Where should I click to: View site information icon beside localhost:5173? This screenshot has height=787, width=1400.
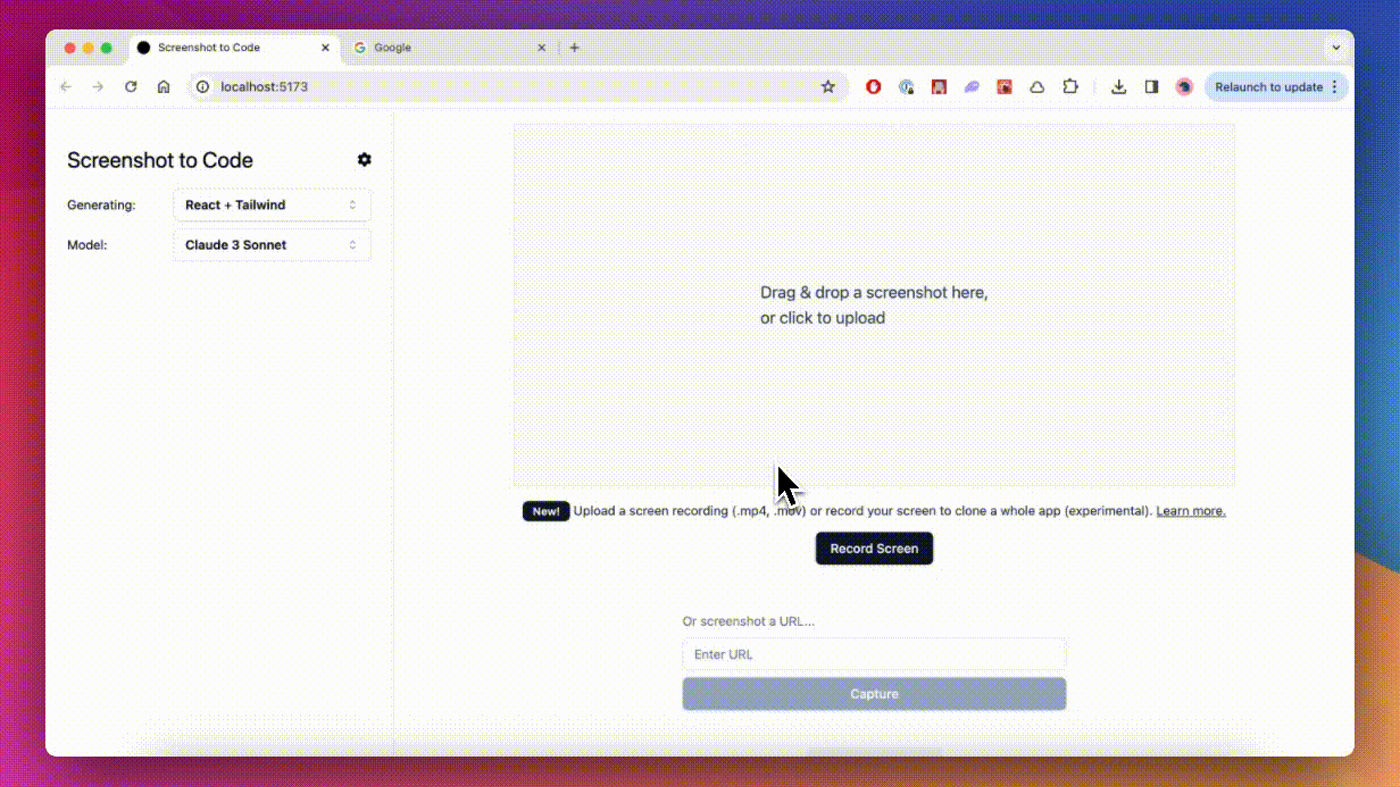(x=202, y=87)
